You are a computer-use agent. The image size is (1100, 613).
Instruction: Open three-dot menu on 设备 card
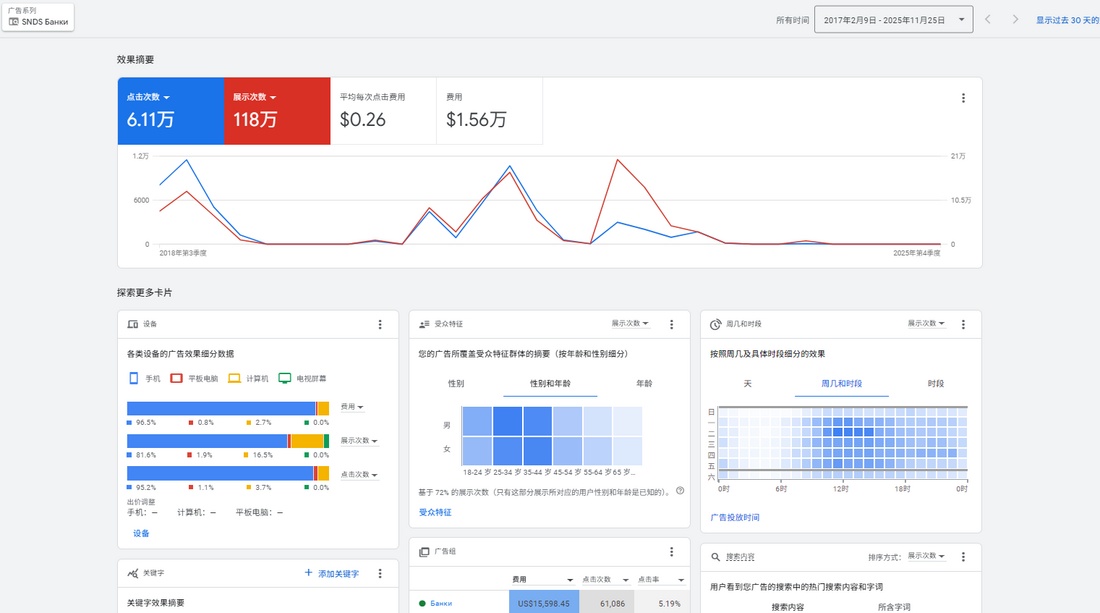coord(380,325)
